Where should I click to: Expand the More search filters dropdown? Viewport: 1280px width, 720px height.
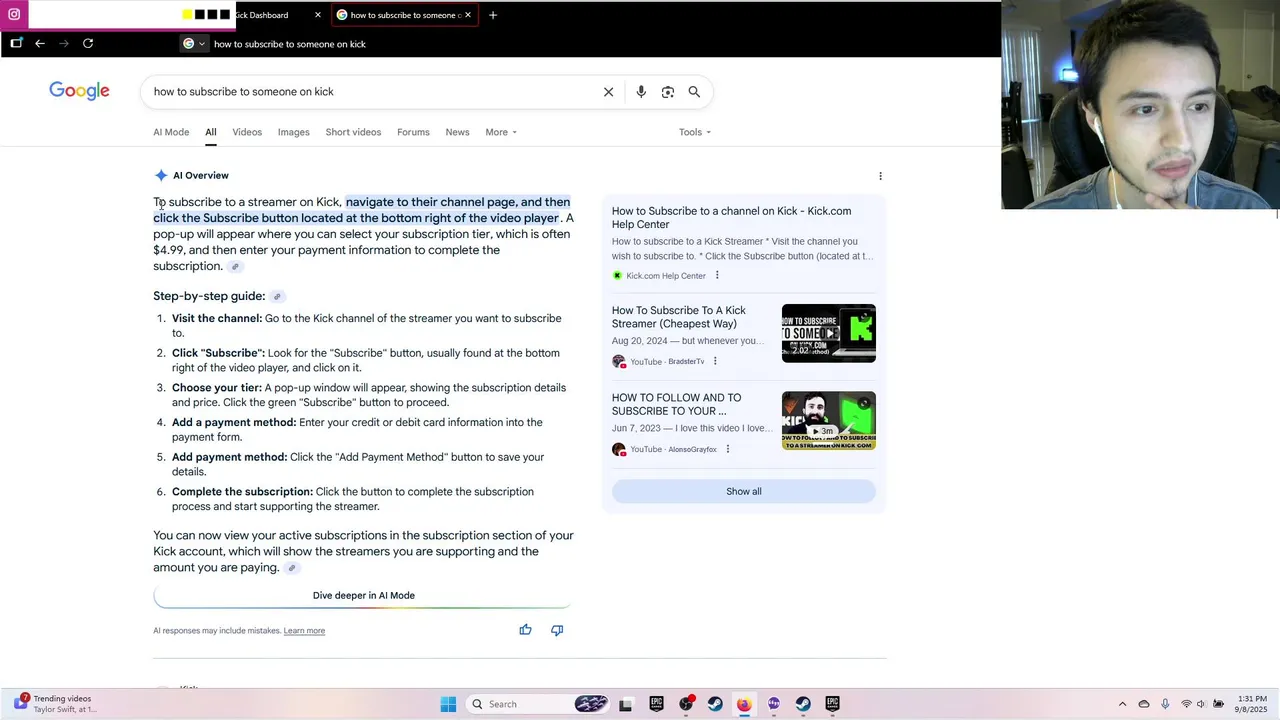[x=501, y=132]
